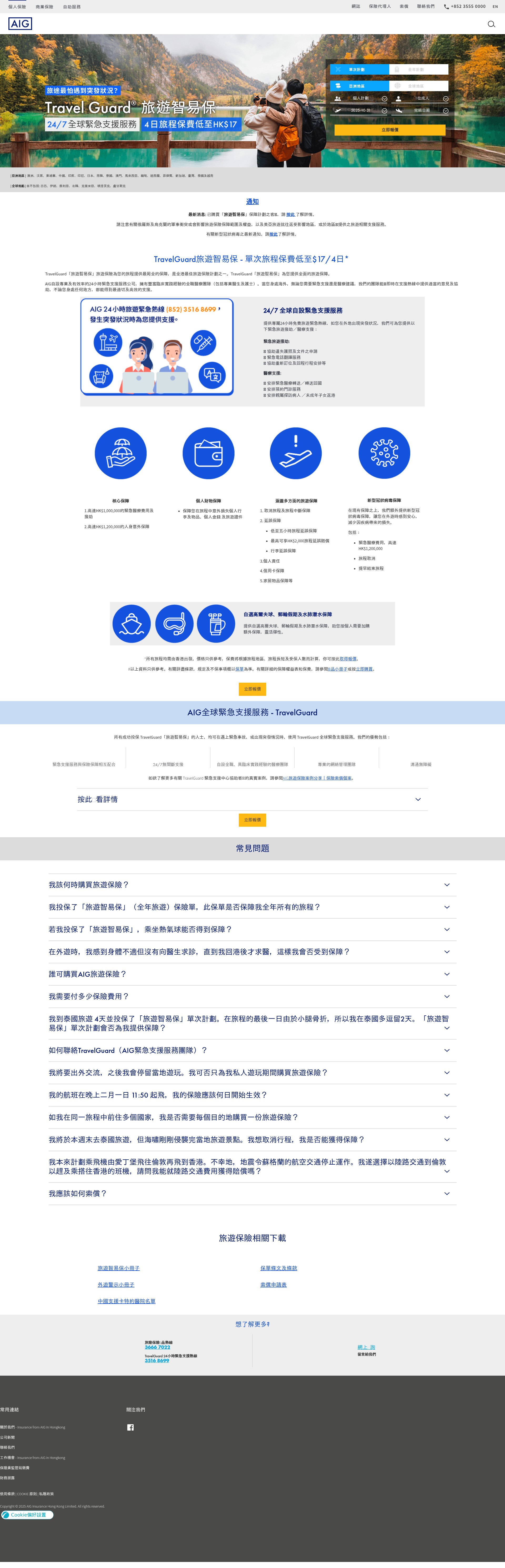Click the airplane icon on 單次計劃
This screenshot has height=1568, width=505.
338,69
